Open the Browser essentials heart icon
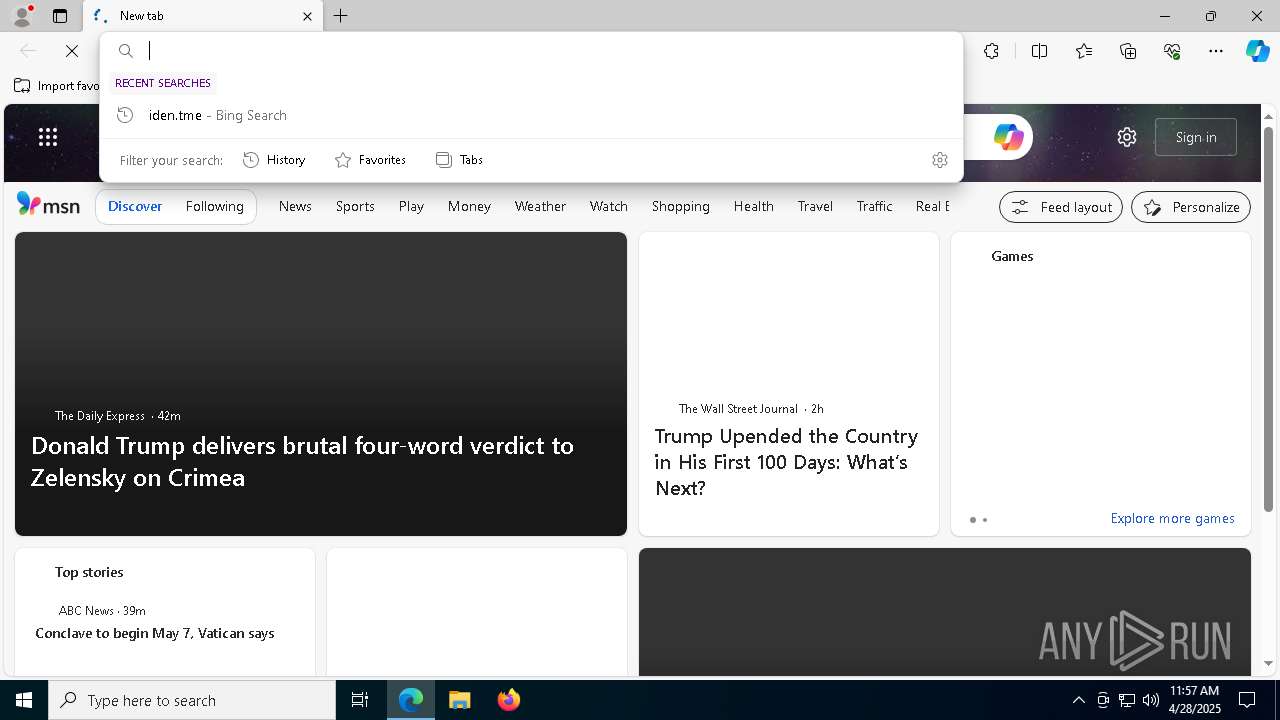This screenshot has width=1280, height=720. point(1172,51)
